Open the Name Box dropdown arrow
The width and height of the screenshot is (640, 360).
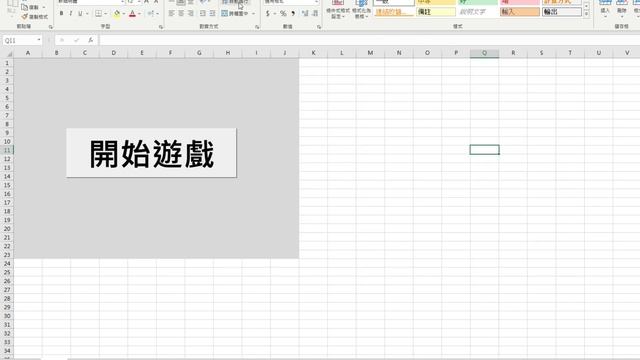point(39,40)
